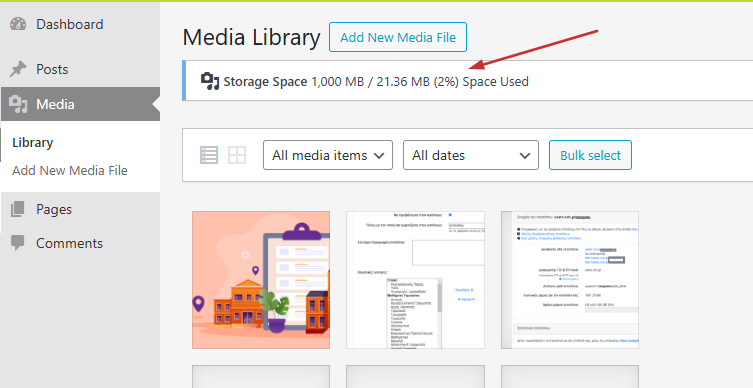Screen dimensions: 753x388
Task: Click the Pages stacked-sheets icon
Action: coord(18,209)
